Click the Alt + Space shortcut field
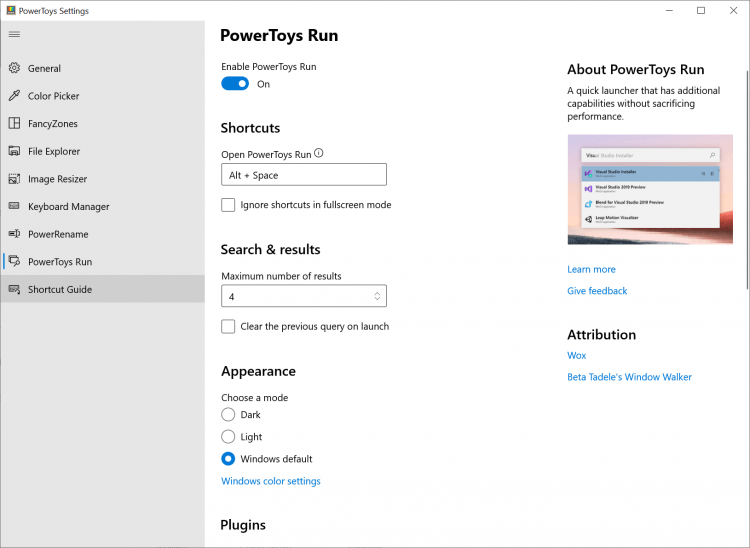Image resolution: width=750 pixels, height=548 pixels. click(x=303, y=175)
